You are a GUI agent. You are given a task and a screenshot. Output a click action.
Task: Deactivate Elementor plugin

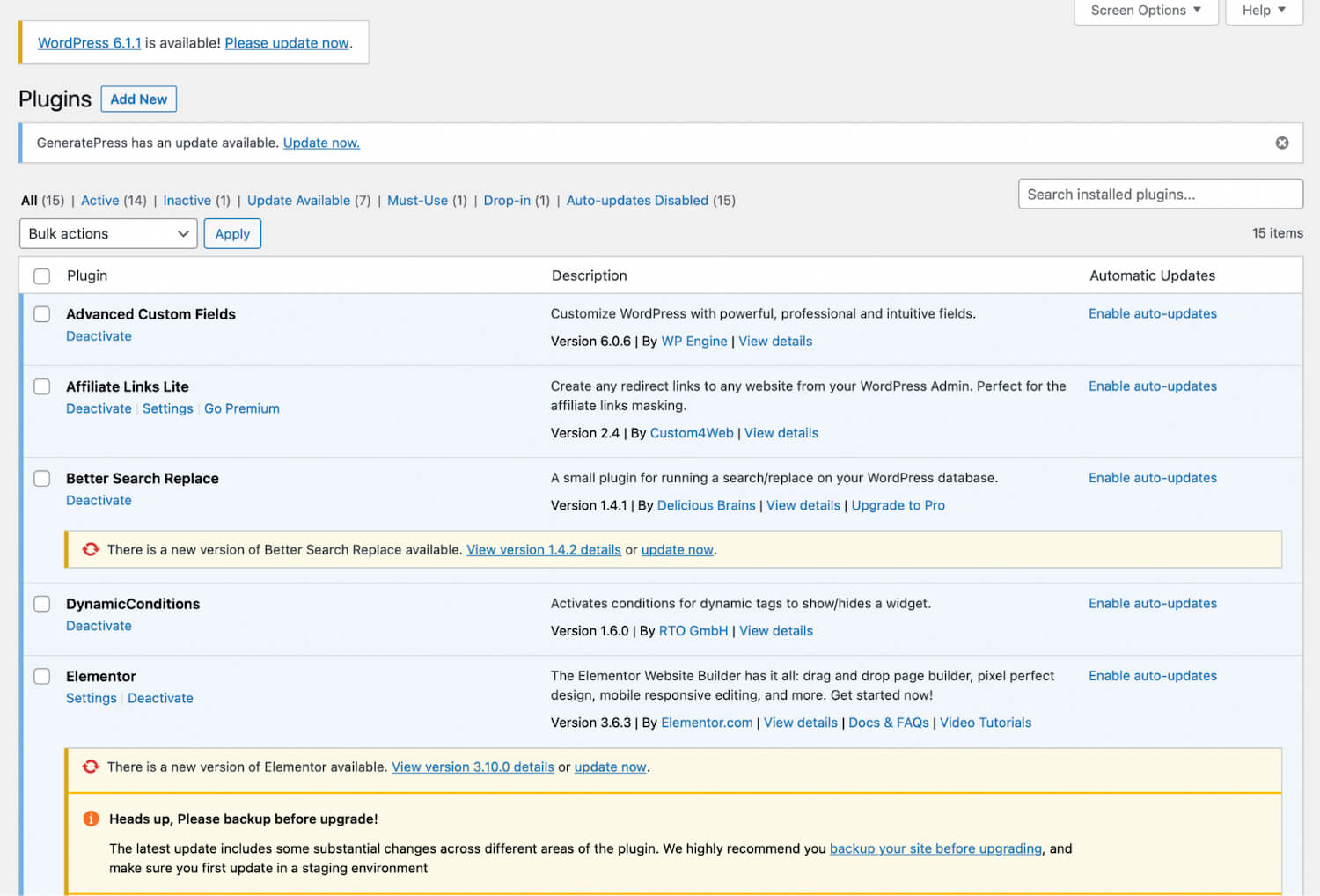tap(160, 698)
